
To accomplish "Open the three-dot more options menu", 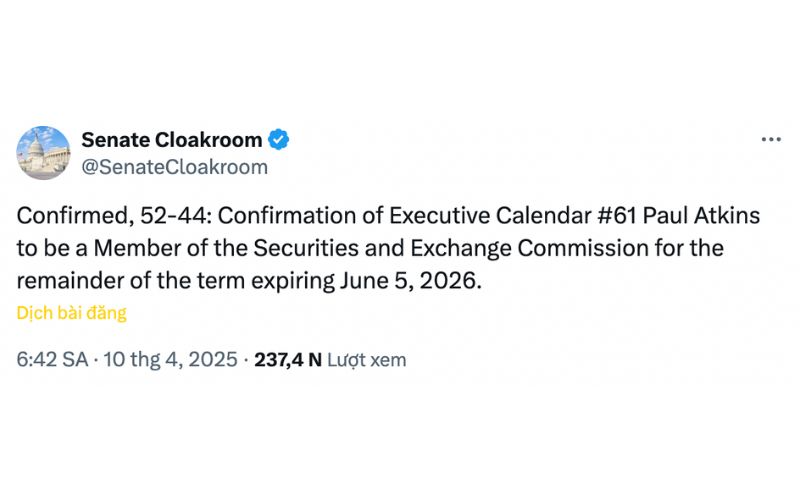I will point(771,140).
